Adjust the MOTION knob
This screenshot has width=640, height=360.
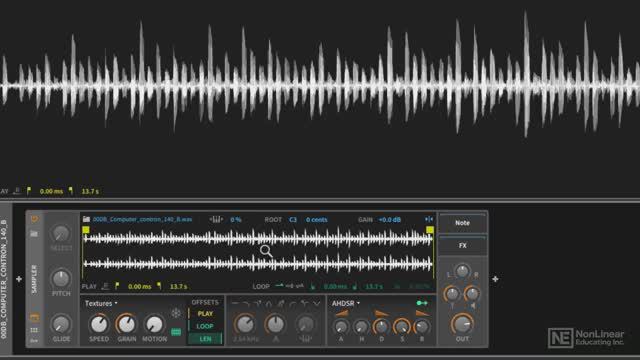click(154, 324)
